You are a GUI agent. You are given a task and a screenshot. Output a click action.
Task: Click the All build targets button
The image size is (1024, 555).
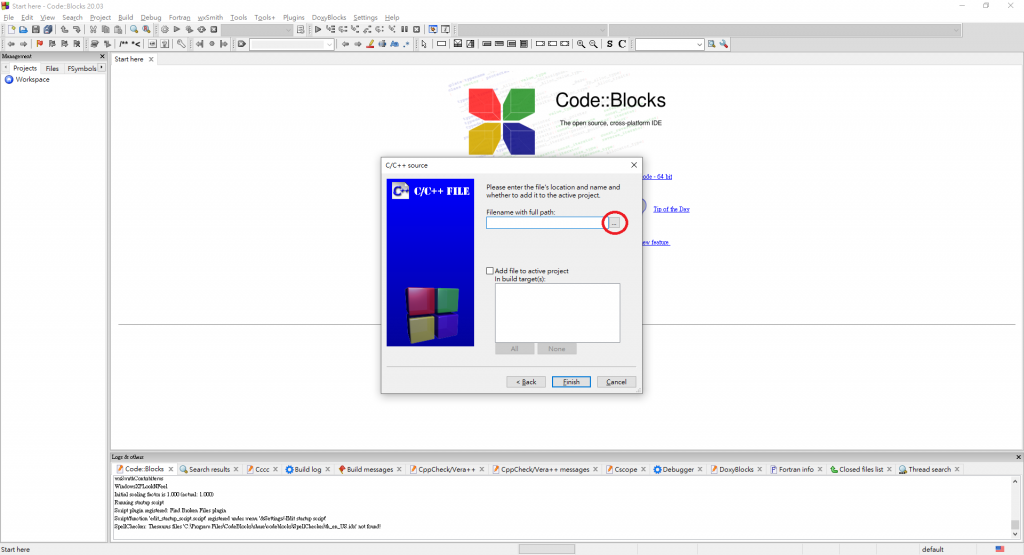click(x=515, y=349)
